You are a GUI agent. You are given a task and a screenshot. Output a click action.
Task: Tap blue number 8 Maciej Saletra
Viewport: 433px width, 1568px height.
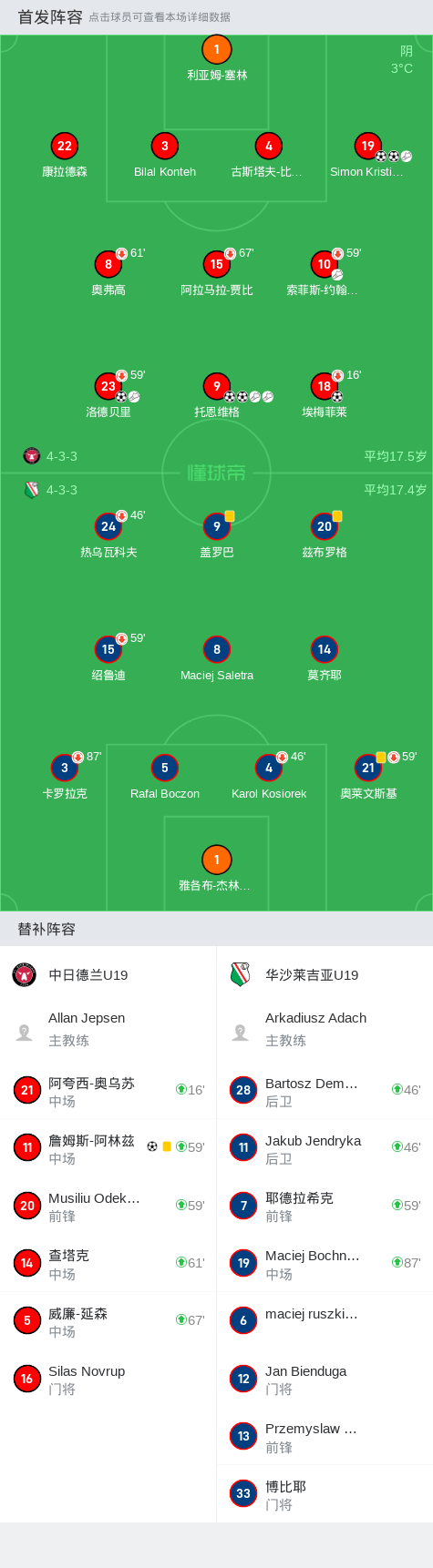(217, 658)
